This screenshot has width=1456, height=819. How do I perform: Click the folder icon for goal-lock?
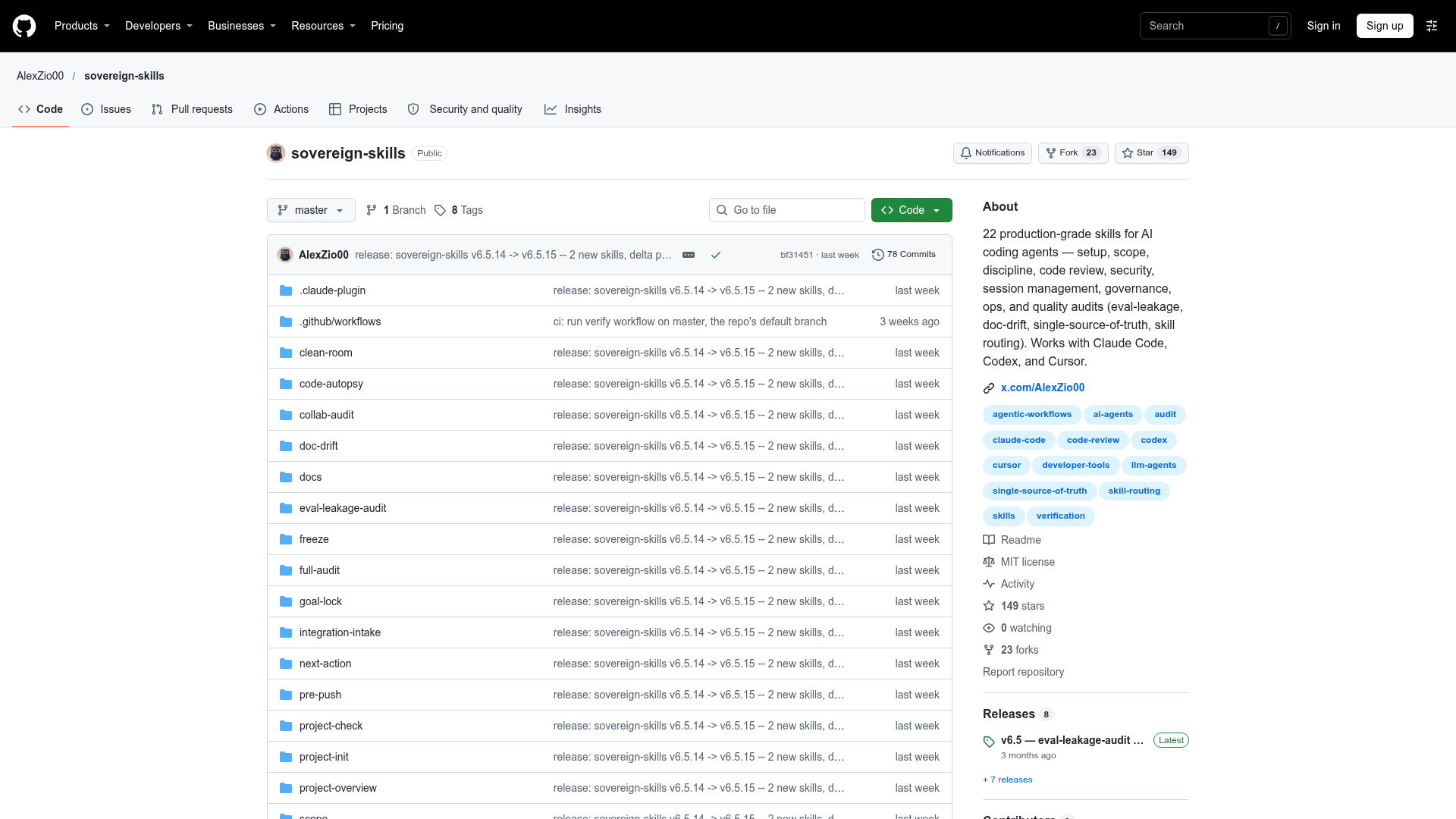286,601
